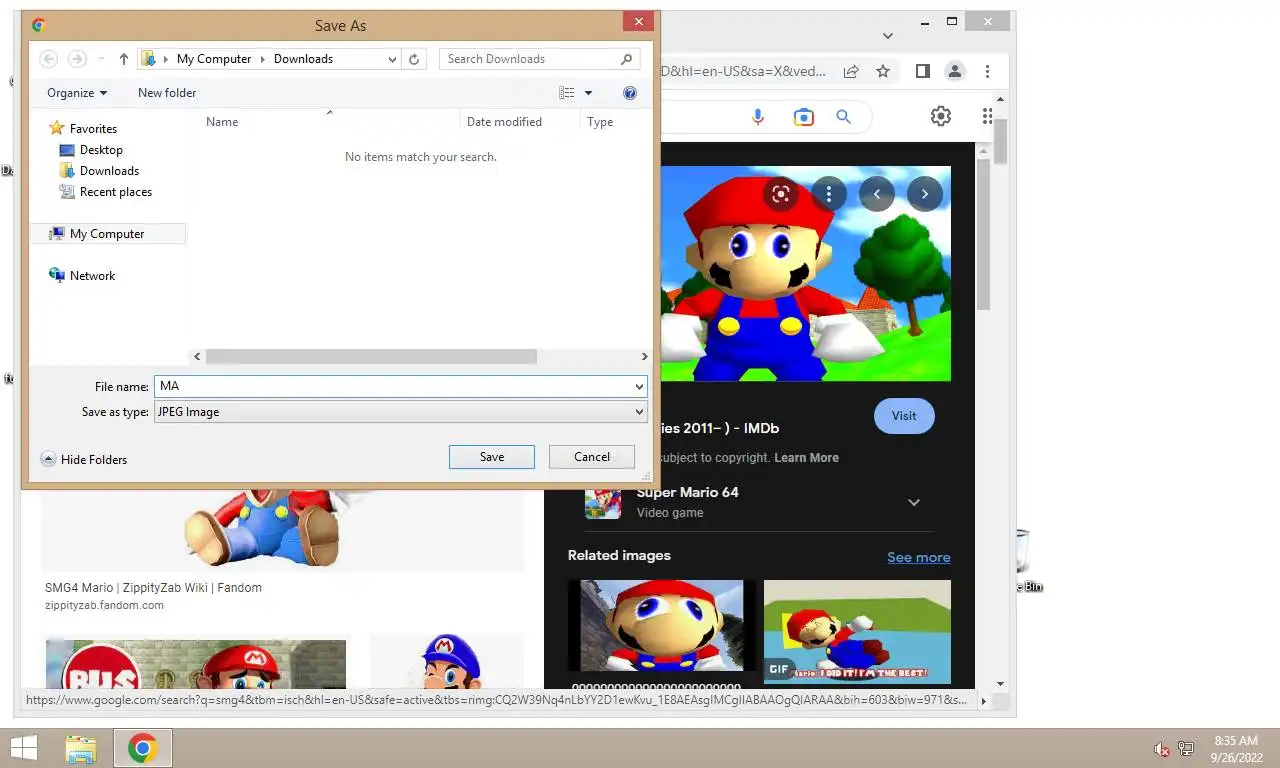Sort by Type column header
Viewport: 1280px width, 768px height.
pos(600,122)
